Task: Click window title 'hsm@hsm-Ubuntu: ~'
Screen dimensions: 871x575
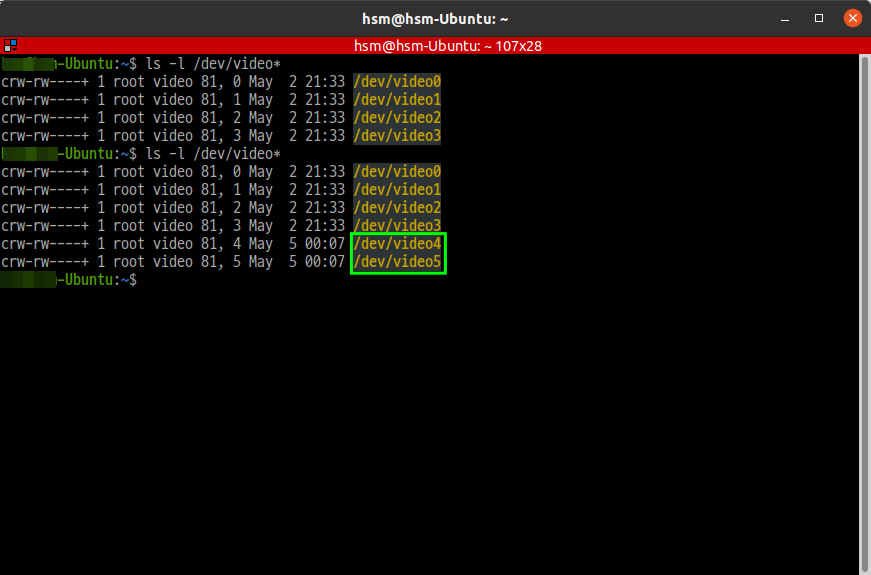Action: point(435,19)
